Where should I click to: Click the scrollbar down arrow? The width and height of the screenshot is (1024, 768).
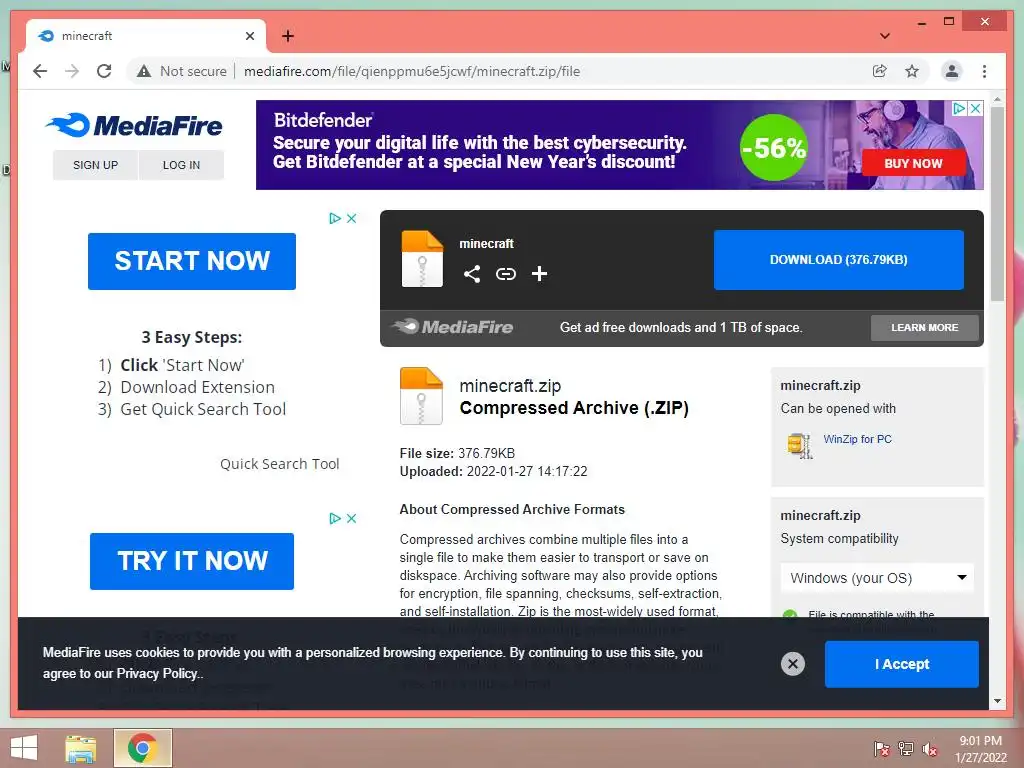(997, 701)
